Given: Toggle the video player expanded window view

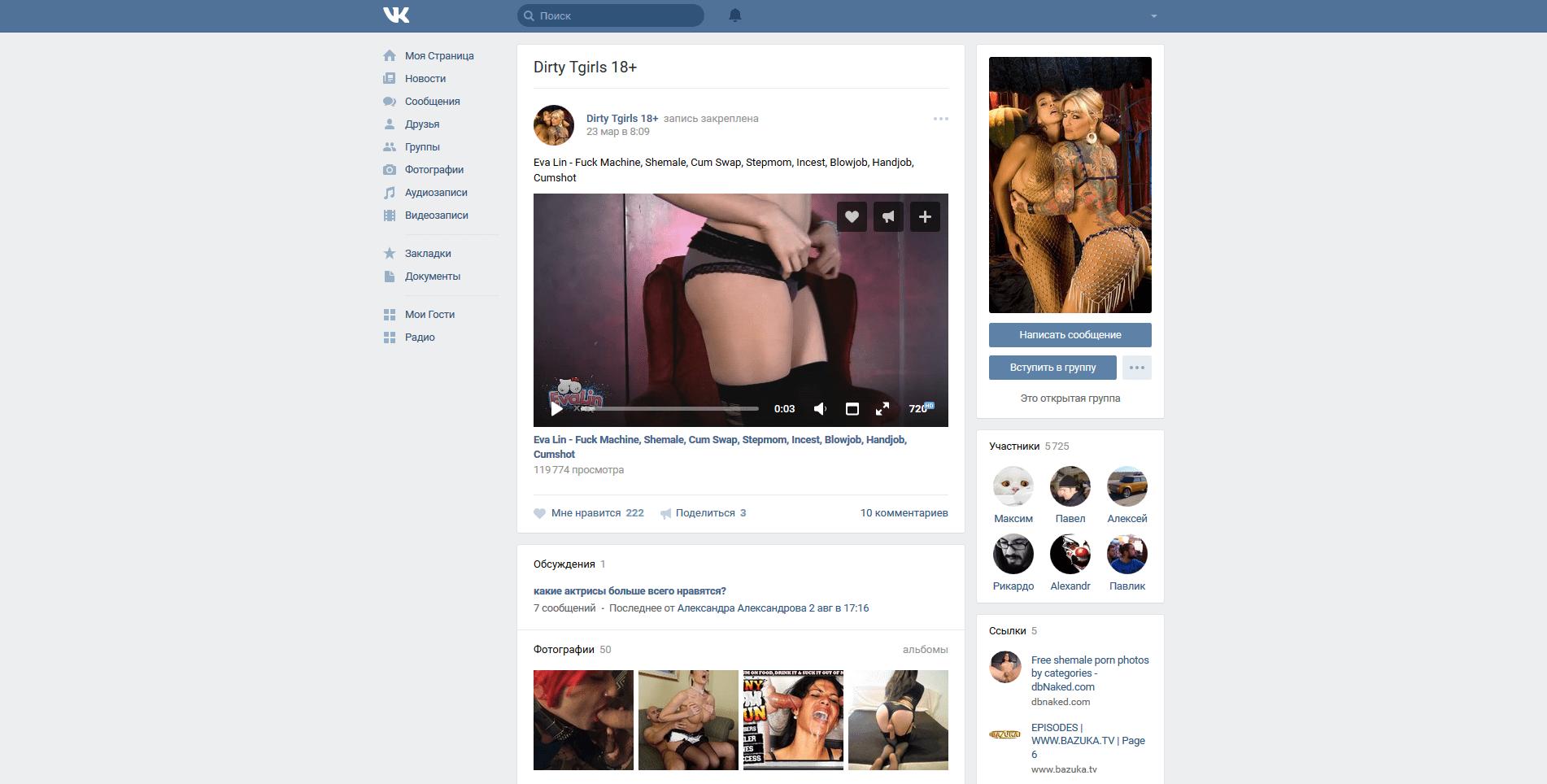Looking at the screenshot, I should (852, 409).
